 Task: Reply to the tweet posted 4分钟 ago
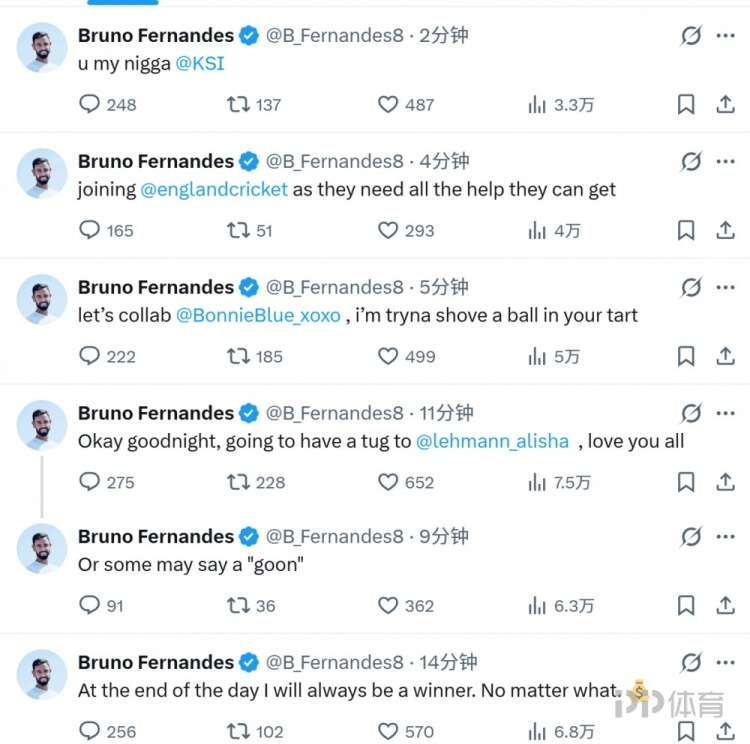(x=90, y=230)
